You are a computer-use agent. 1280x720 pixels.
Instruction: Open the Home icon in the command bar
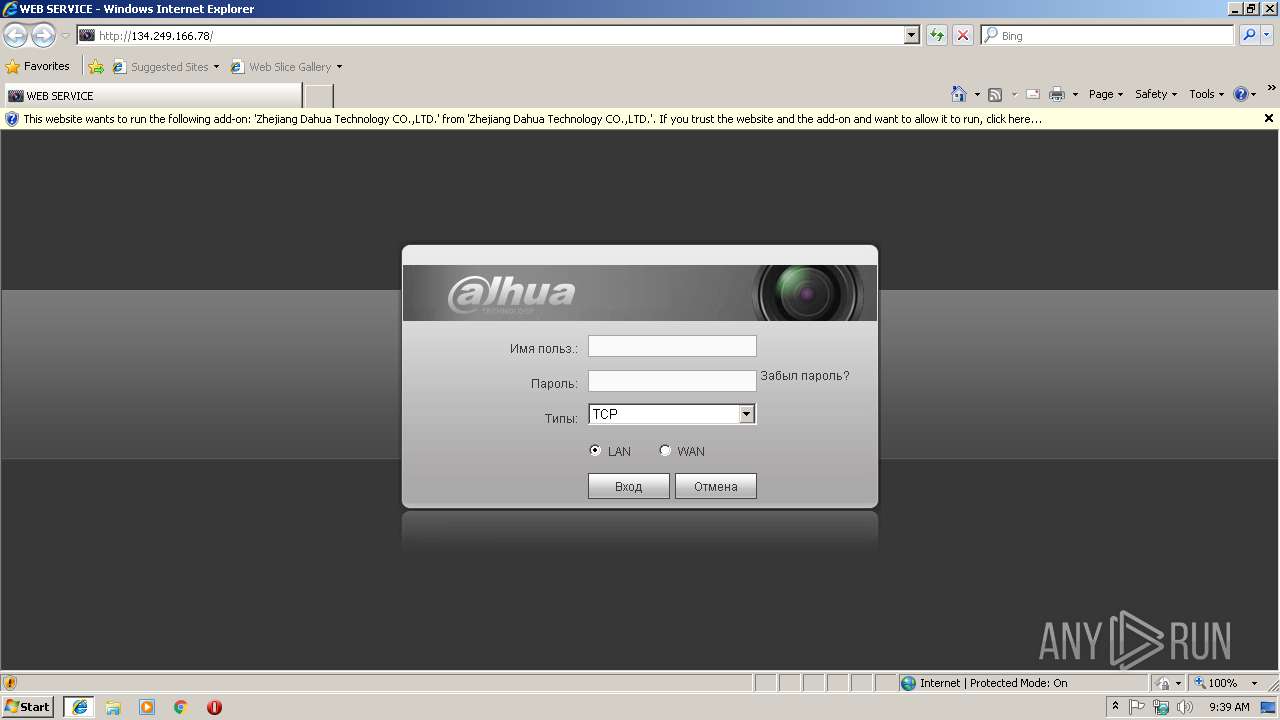[x=959, y=94]
